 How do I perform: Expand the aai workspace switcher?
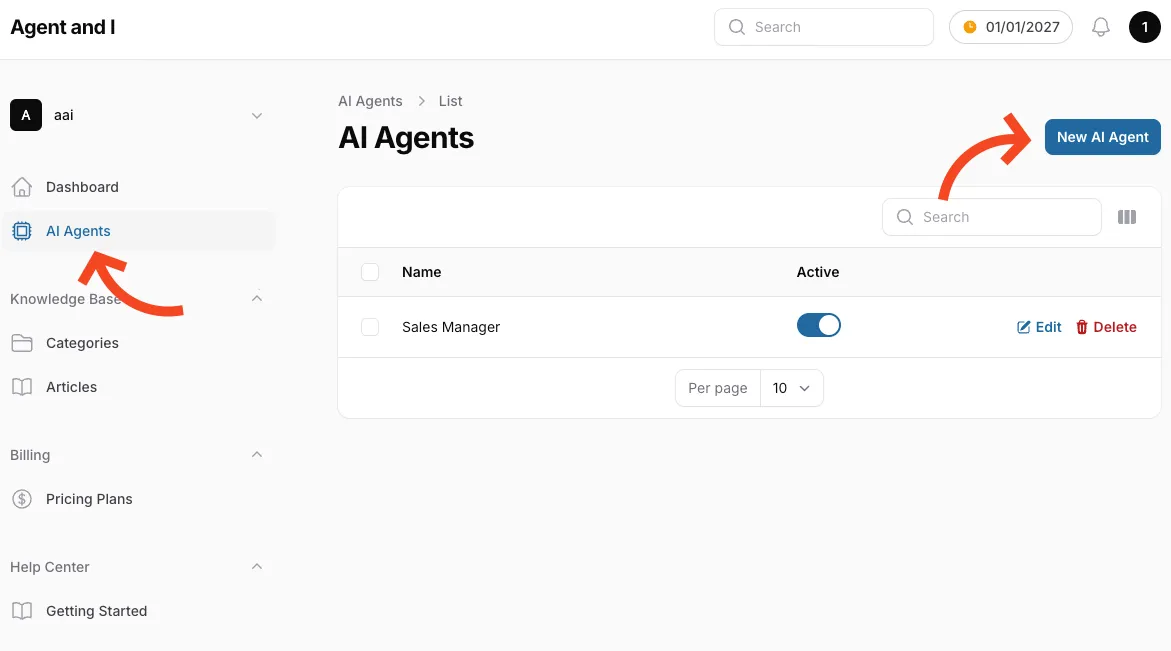click(256, 116)
